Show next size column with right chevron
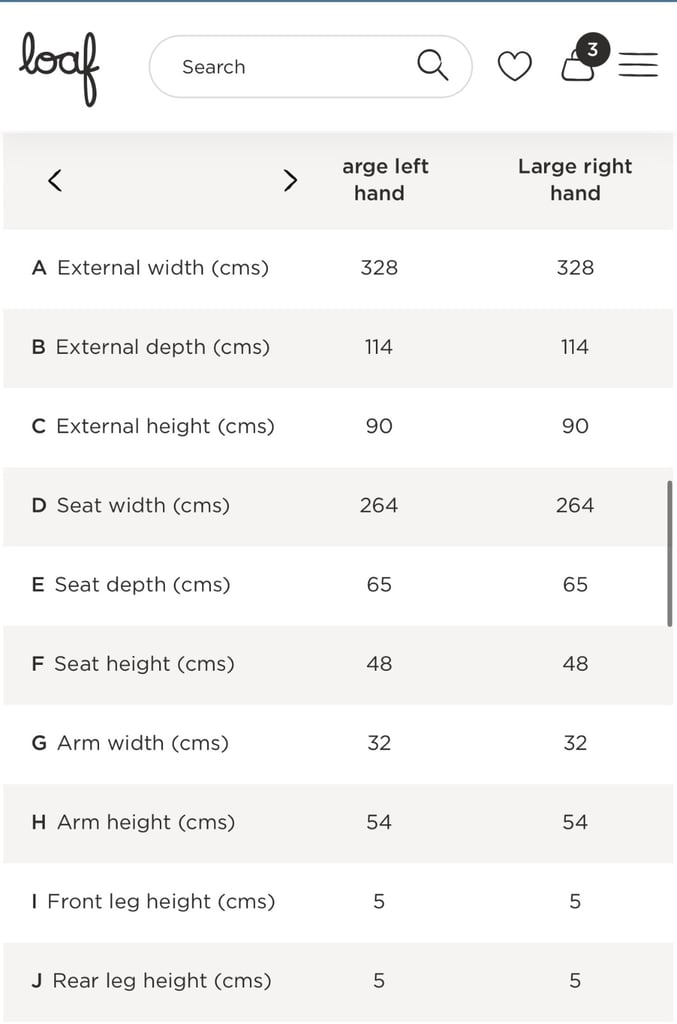677x1024 pixels. (291, 180)
